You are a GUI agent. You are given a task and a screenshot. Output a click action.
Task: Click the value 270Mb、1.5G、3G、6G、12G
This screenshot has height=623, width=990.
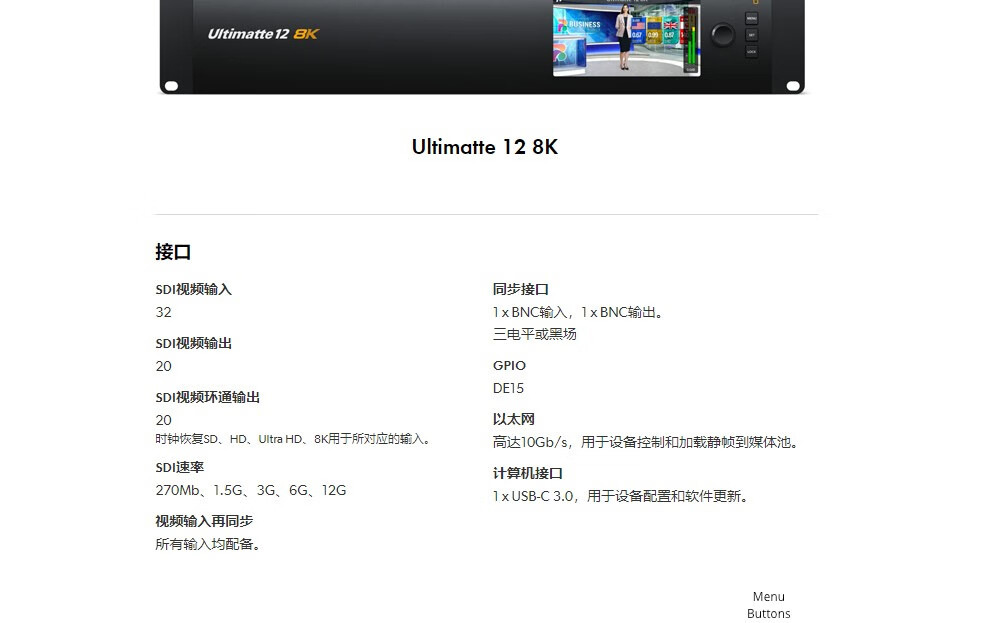pyautogui.click(x=251, y=490)
